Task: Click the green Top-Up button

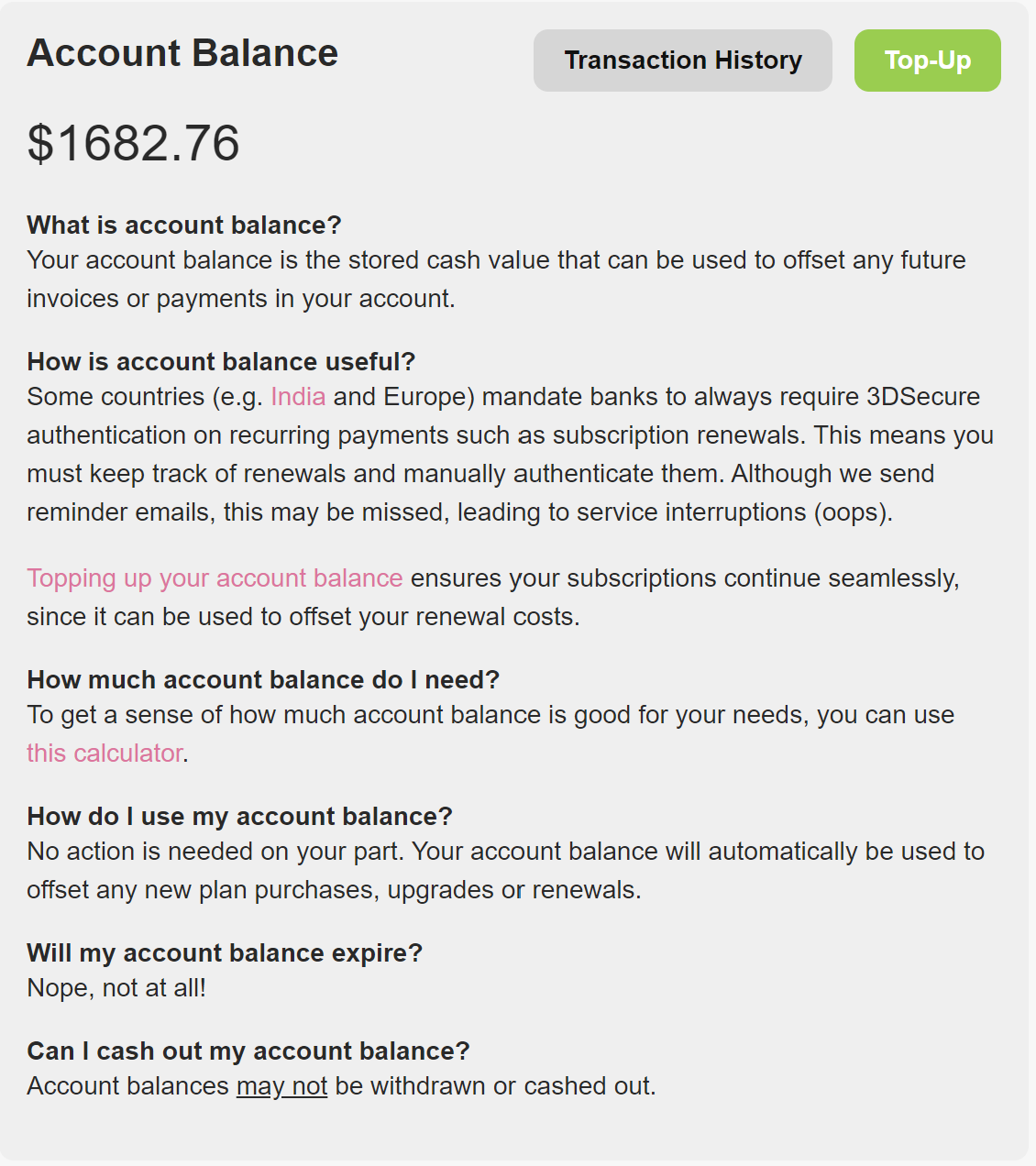Action: (x=927, y=60)
